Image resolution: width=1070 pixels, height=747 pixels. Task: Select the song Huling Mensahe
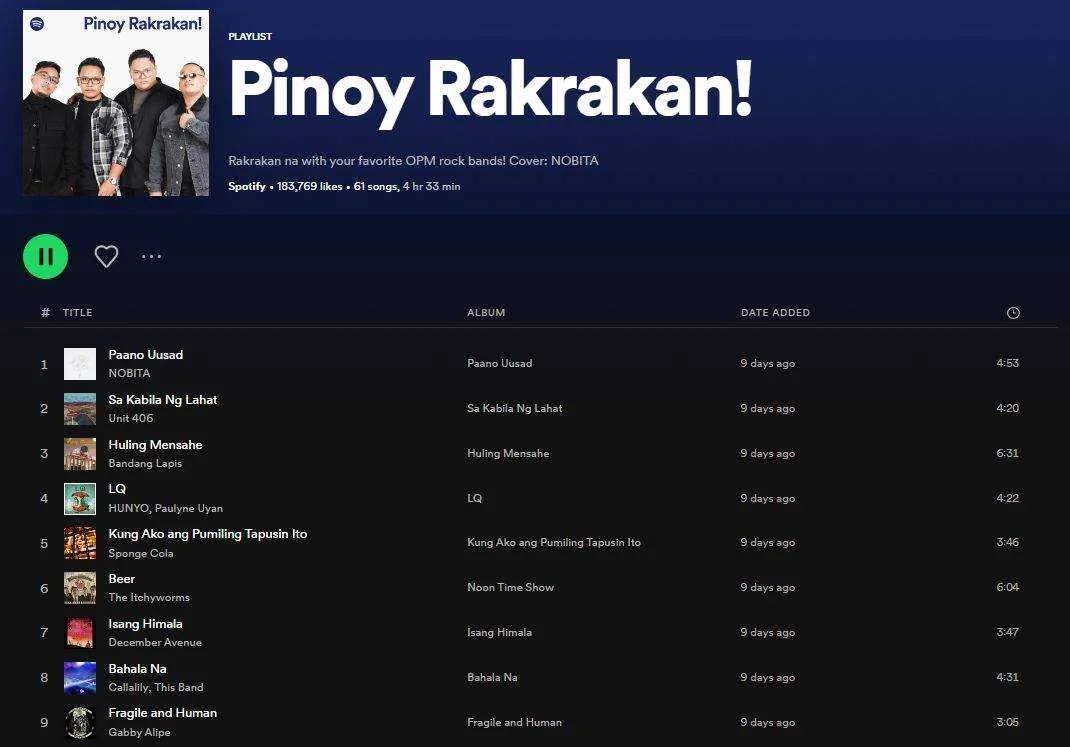coord(156,445)
